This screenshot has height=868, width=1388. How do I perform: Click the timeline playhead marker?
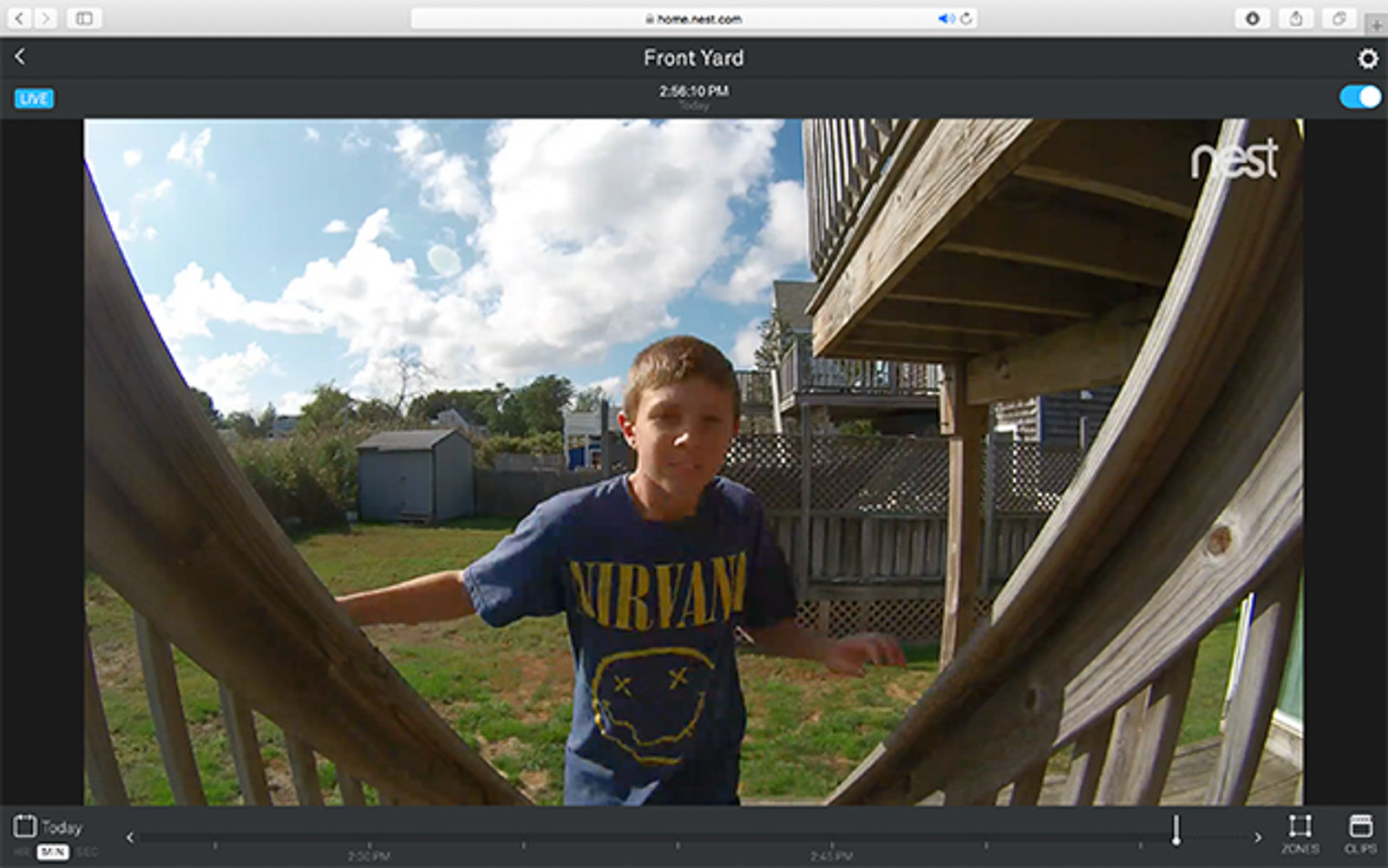1175,830
